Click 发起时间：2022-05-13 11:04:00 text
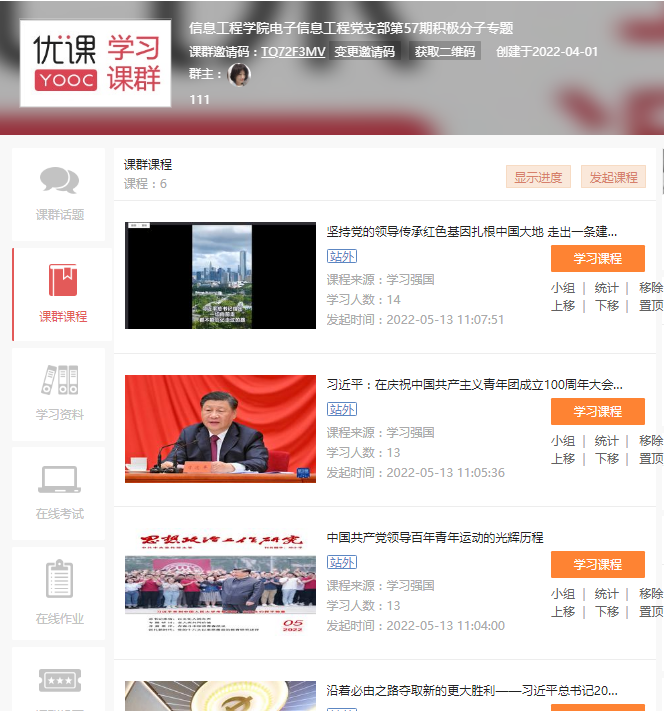This screenshot has width=664, height=711. tap(415, 625)
